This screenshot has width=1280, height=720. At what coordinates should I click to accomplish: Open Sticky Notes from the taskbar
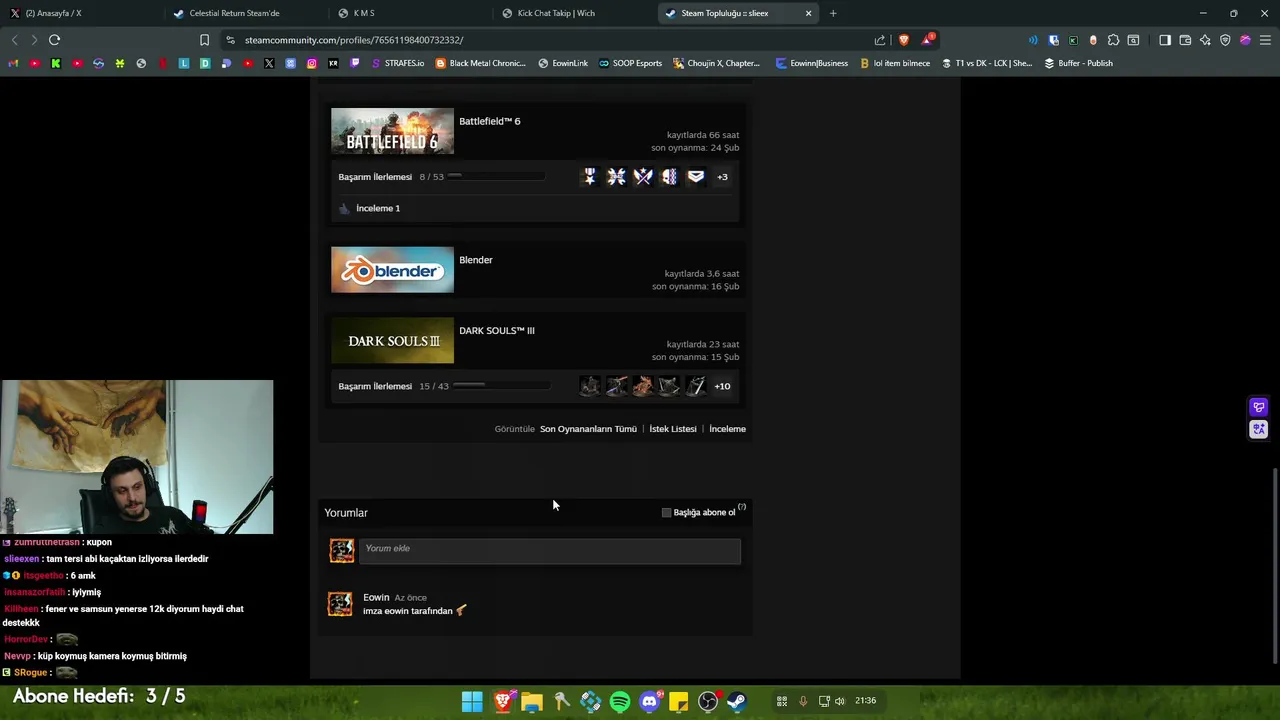[x=679, y=701]
